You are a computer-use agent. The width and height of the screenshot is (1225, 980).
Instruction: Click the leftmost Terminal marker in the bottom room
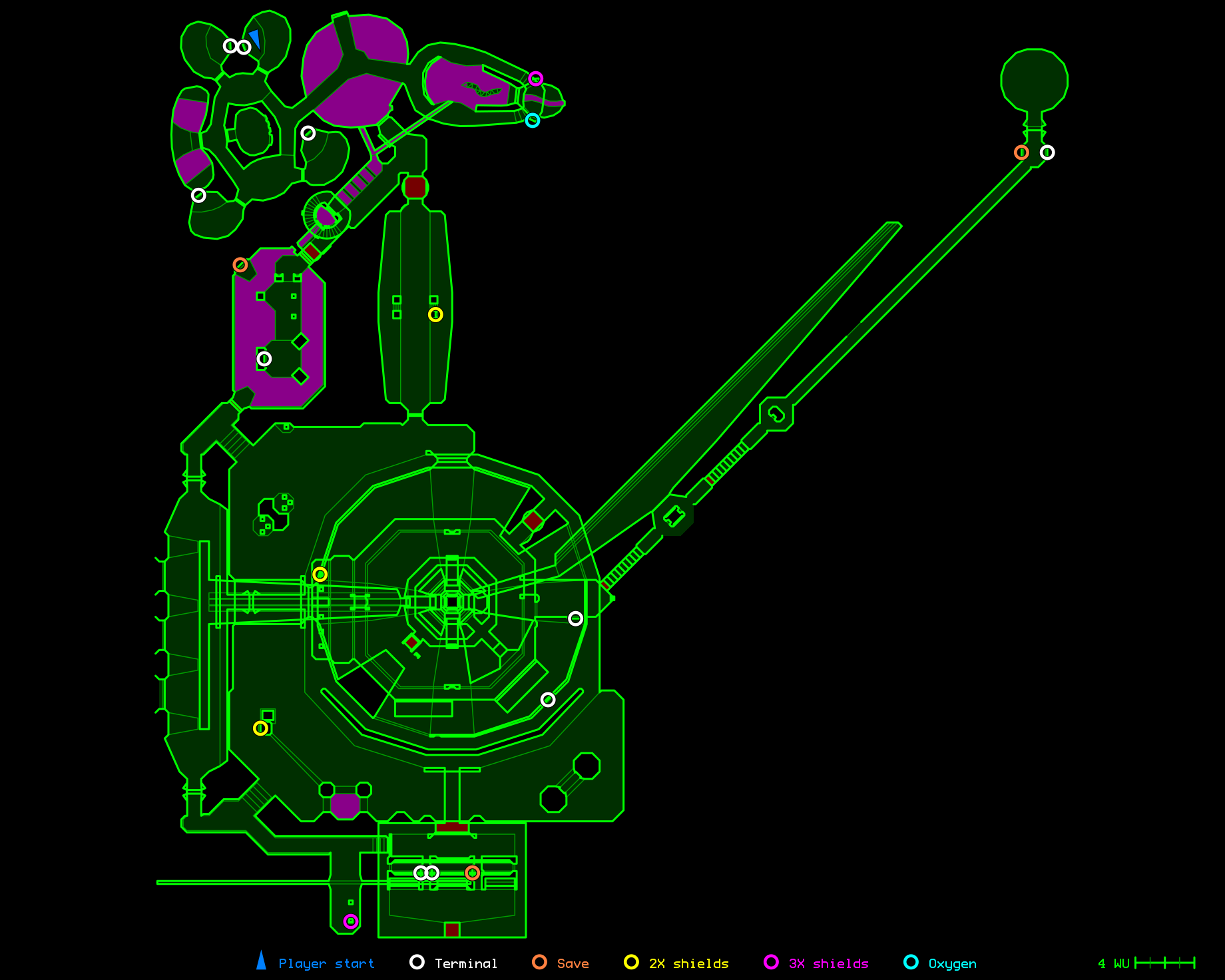(420, 873)
